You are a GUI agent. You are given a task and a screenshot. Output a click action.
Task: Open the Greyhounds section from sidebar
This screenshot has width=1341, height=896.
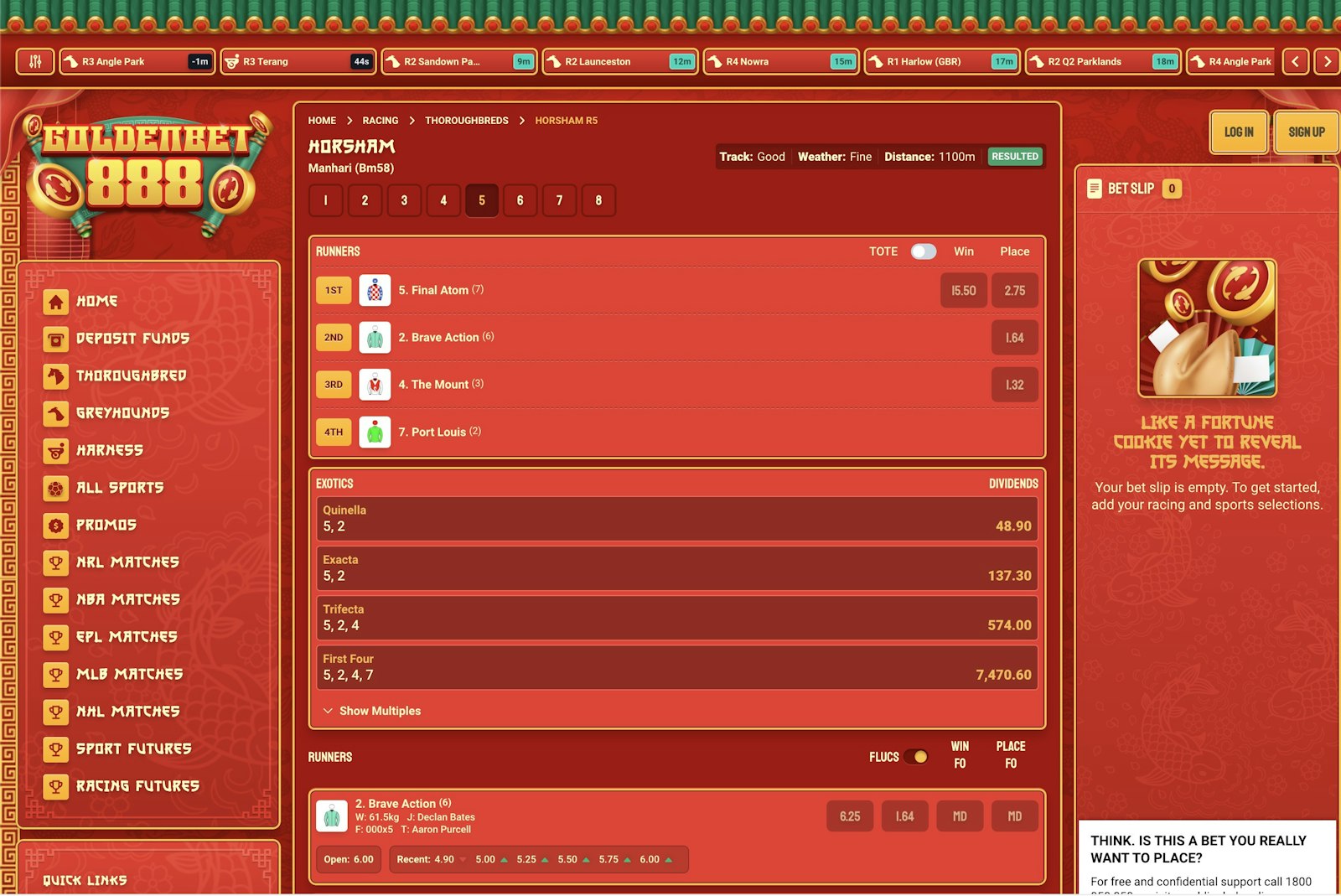(x=55, y=412)
